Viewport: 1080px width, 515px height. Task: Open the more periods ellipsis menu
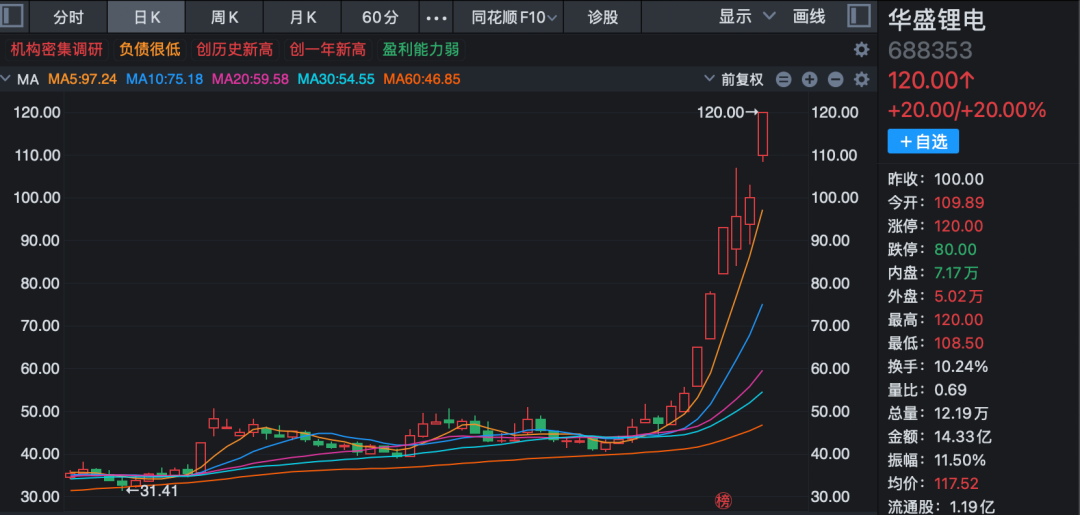tap(437, 17)
